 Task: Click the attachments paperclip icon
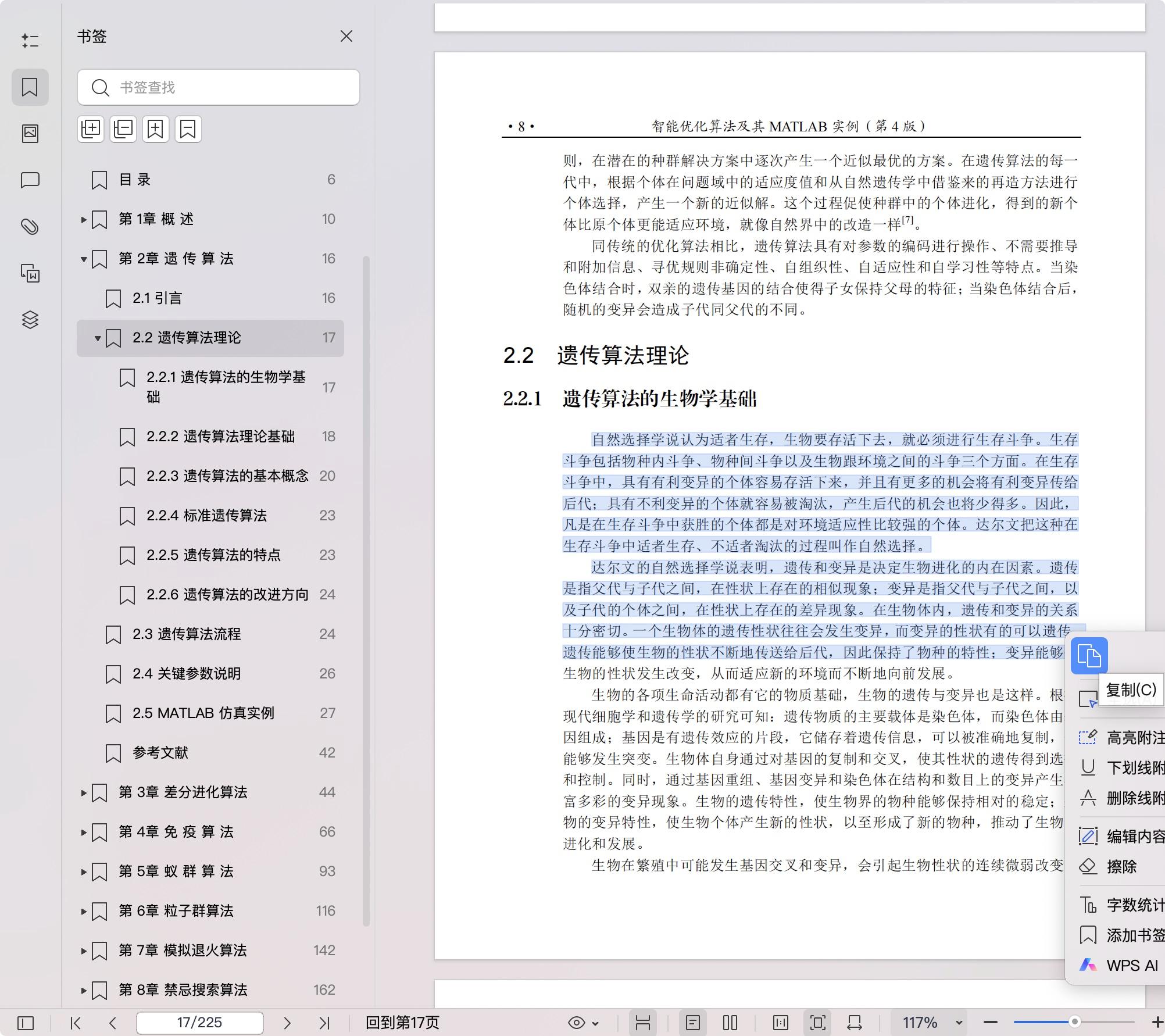30,227
